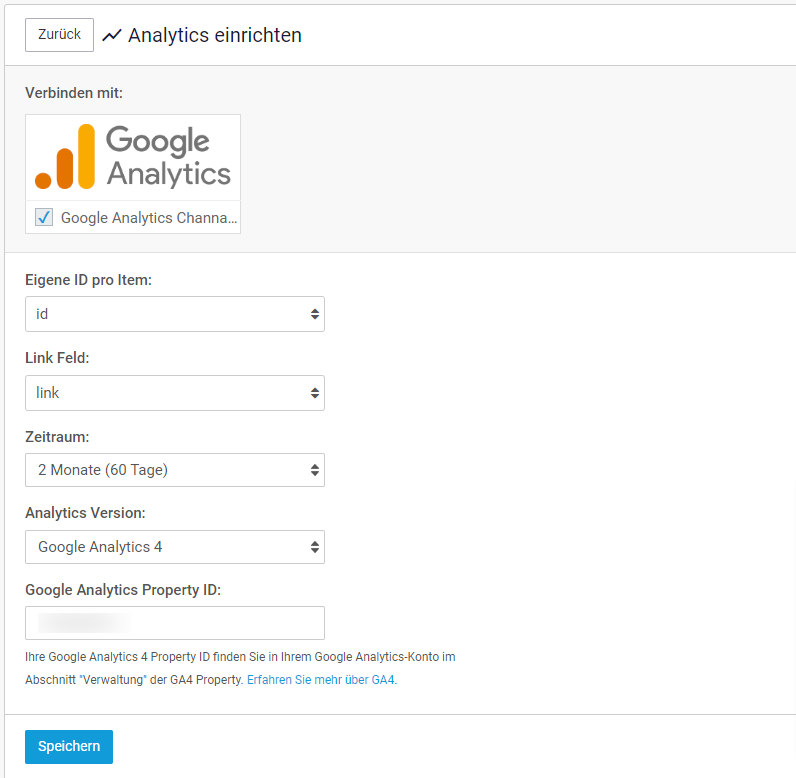Open the Eigene ID pro Item dropdown
796x778 pixels.
point(175,314)
